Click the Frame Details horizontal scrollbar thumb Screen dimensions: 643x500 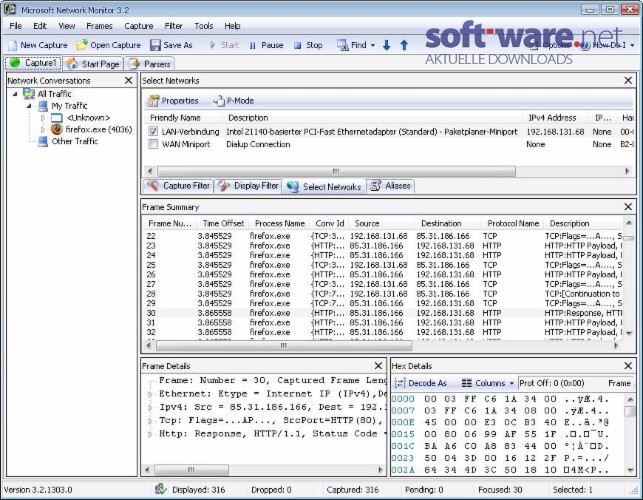(191, 469)
